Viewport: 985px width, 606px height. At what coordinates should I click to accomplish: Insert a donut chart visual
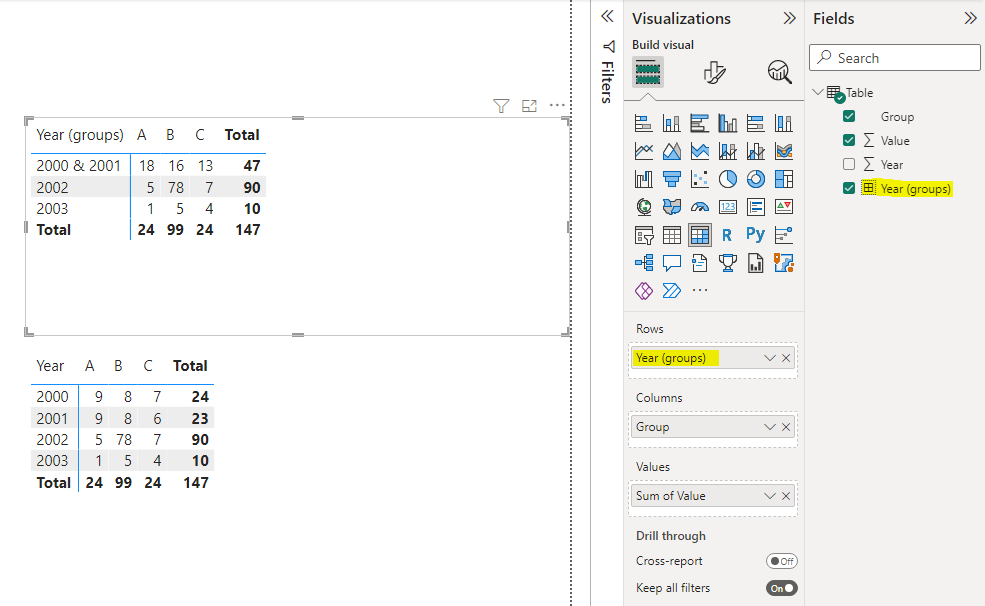click(756, 179)
